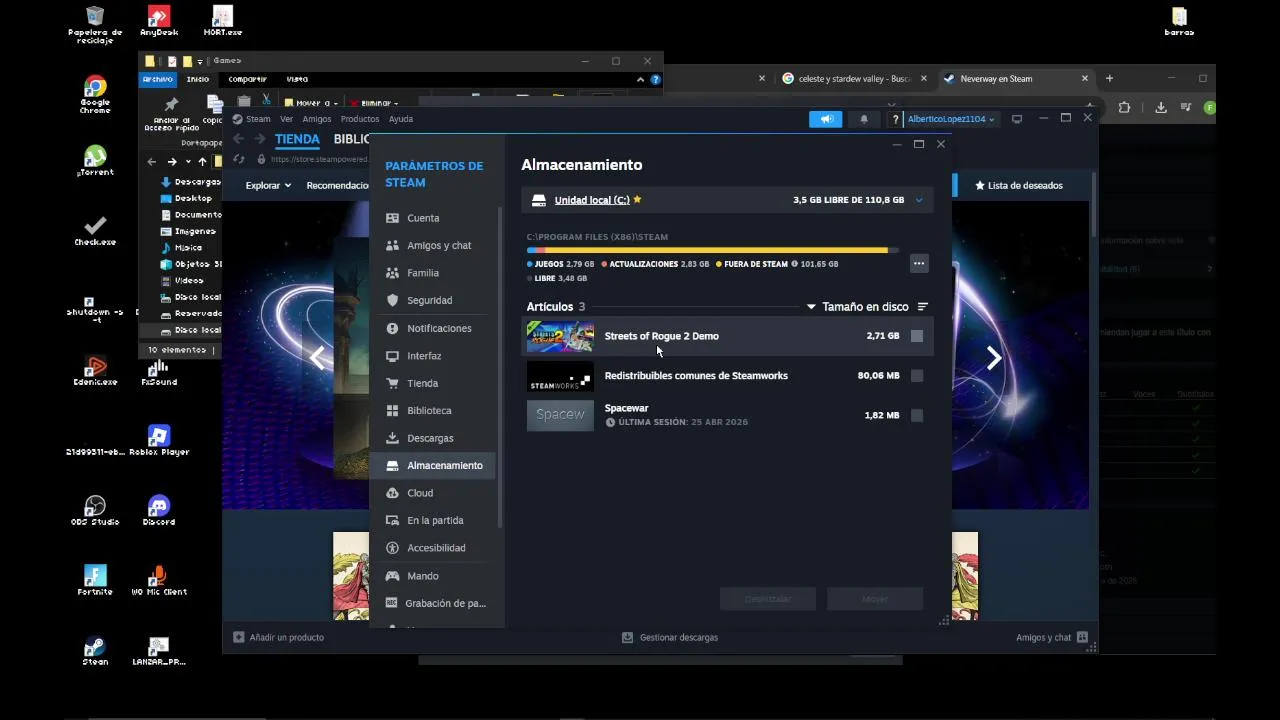1280x720 pixels.
Task: Open the Ayuda menu in Steam
Action: click(400, 119)
